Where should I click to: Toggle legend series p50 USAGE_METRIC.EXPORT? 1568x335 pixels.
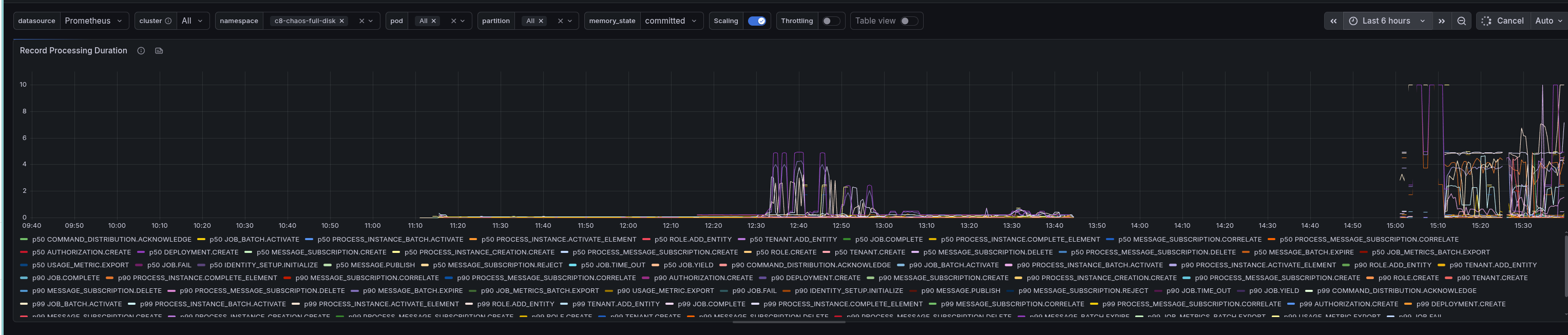[x=80, y=265]
